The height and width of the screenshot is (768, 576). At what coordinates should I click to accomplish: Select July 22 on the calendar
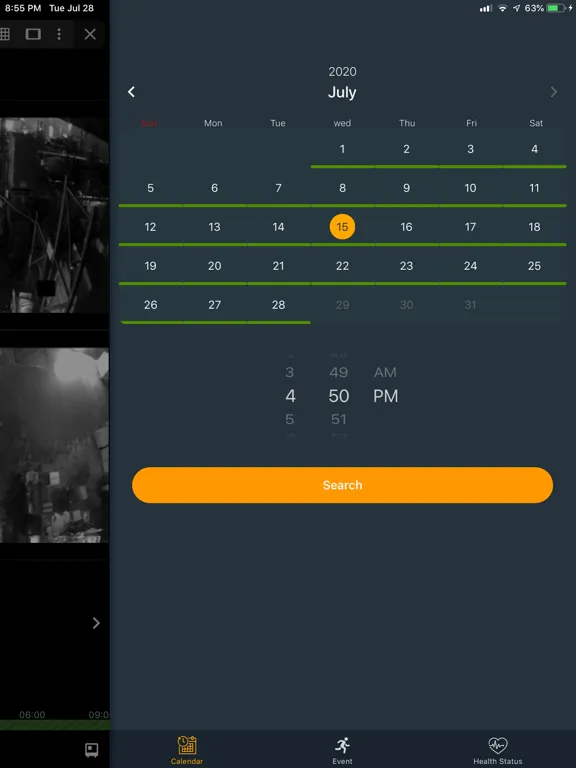tap(342, 266)
